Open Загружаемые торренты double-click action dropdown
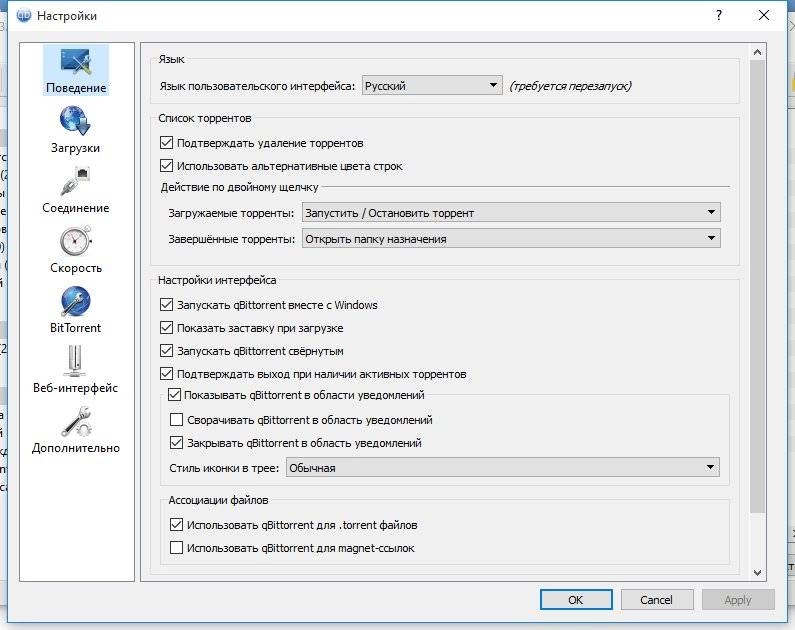The width and height of the screenshot is (795, 630). point(511,213)
